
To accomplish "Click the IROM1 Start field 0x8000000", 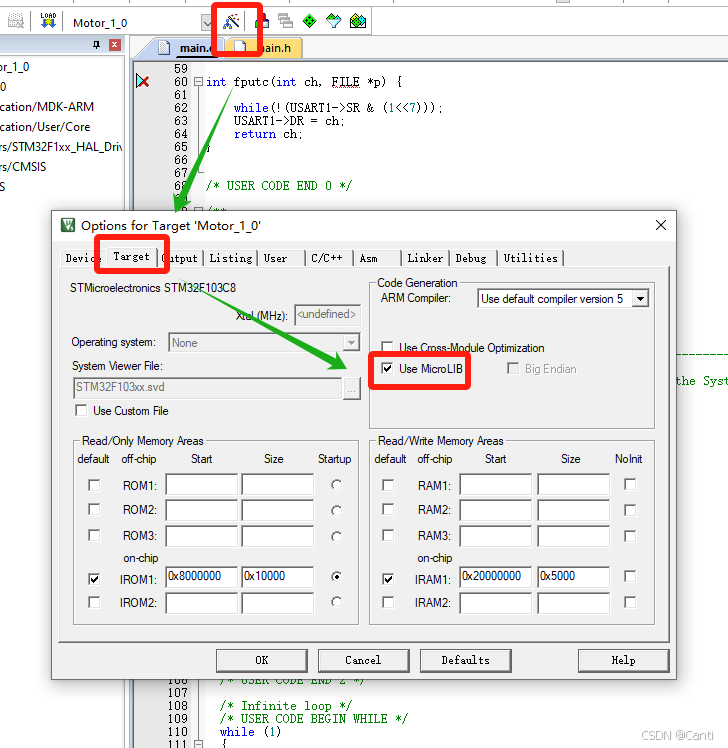I will click(x=201, y=577).
